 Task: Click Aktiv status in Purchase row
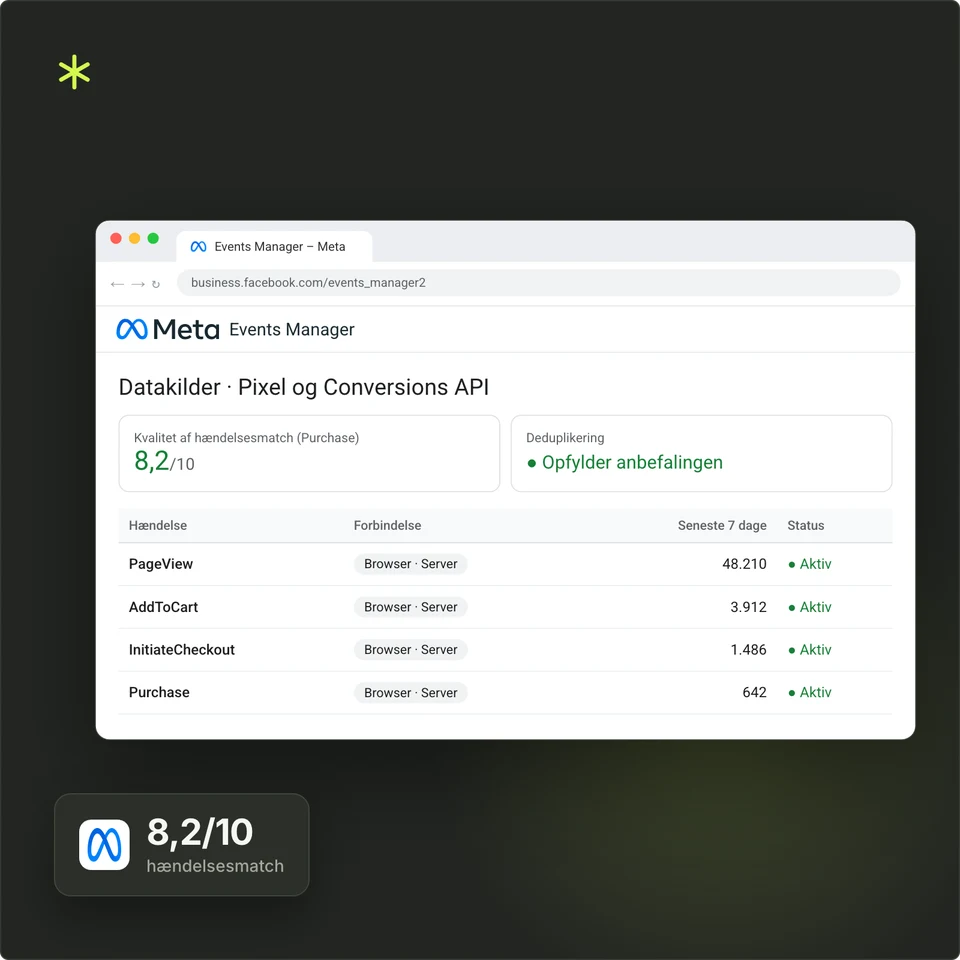[x=810, y=692]
